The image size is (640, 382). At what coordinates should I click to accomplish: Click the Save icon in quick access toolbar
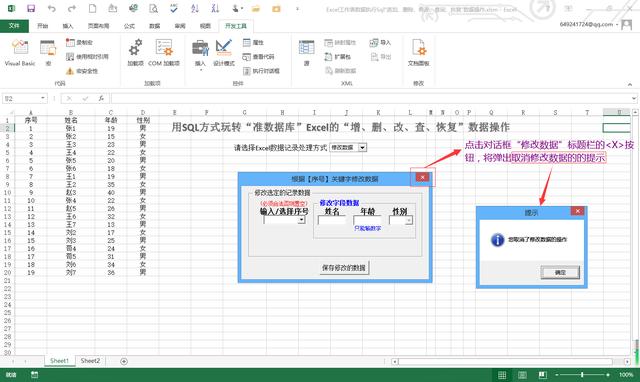(x=31, y=9)
